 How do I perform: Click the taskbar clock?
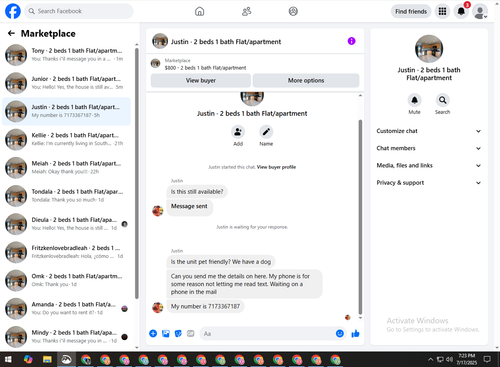[467, 359]
